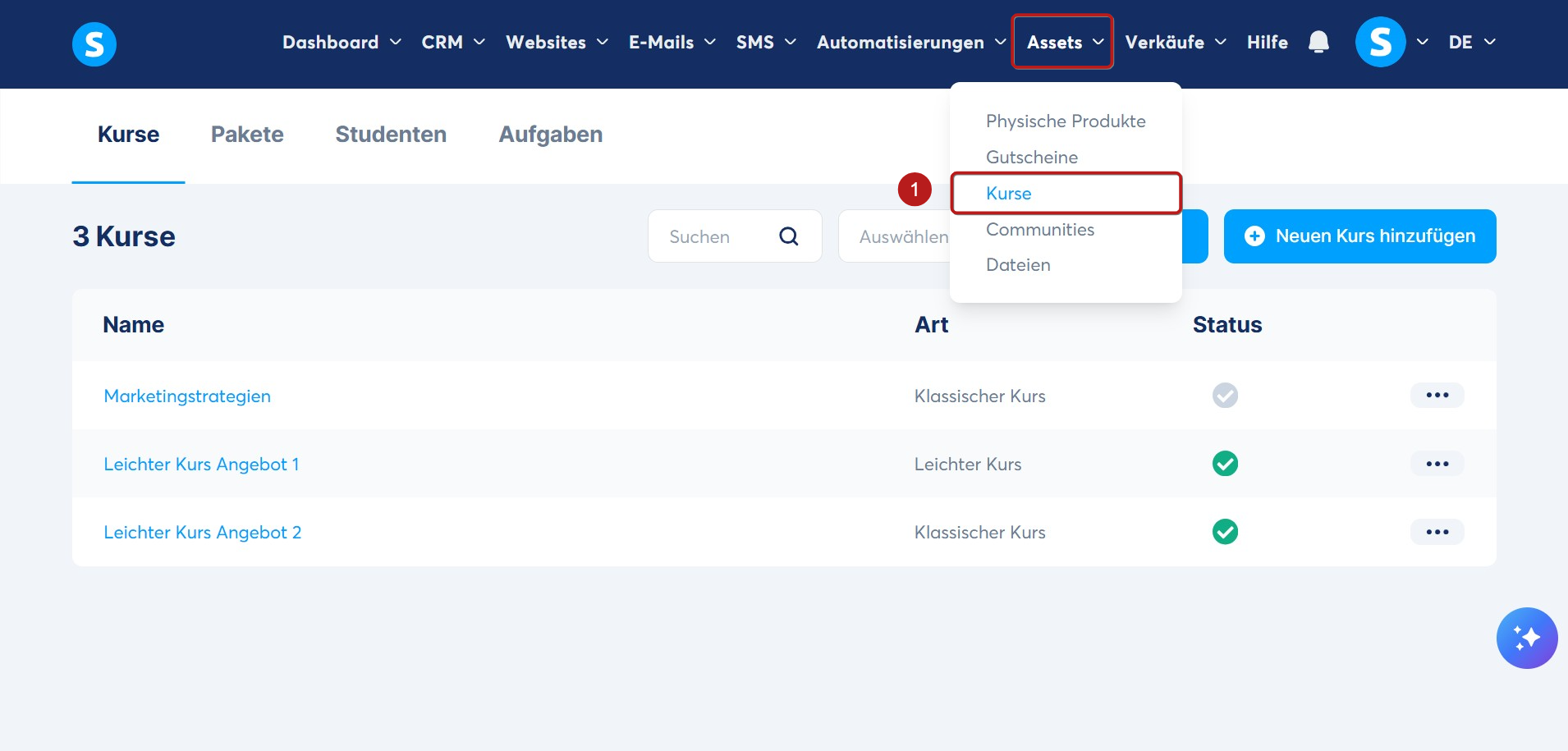Select Physische Produkte from Assets menu
The height and width of the screenshot is (751, 1568).
coord(1066,121)
